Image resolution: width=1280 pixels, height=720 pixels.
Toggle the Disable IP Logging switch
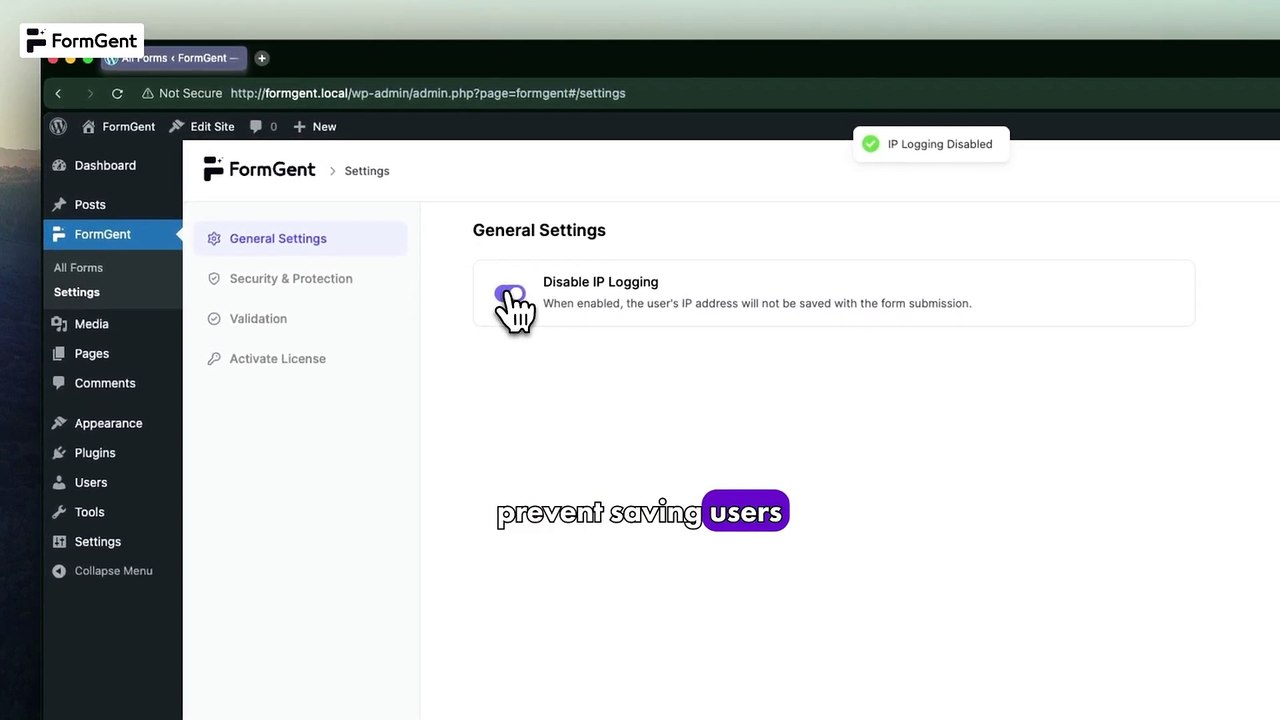click(510, 293)
